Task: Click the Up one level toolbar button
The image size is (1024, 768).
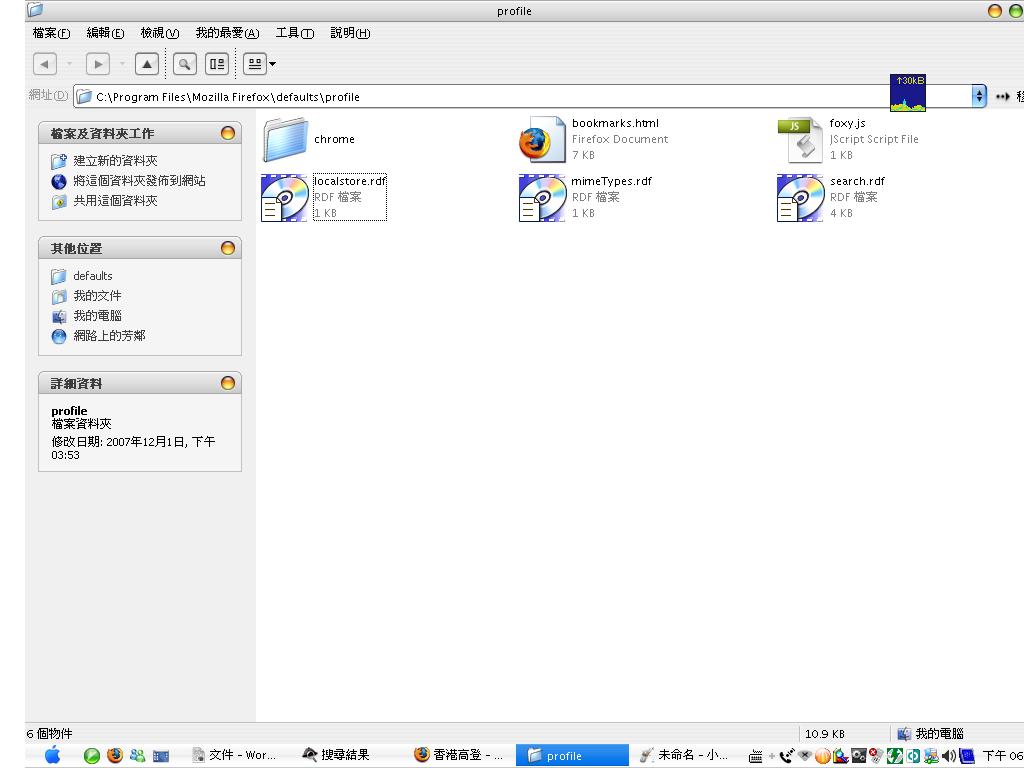Action: click(147, 64)
